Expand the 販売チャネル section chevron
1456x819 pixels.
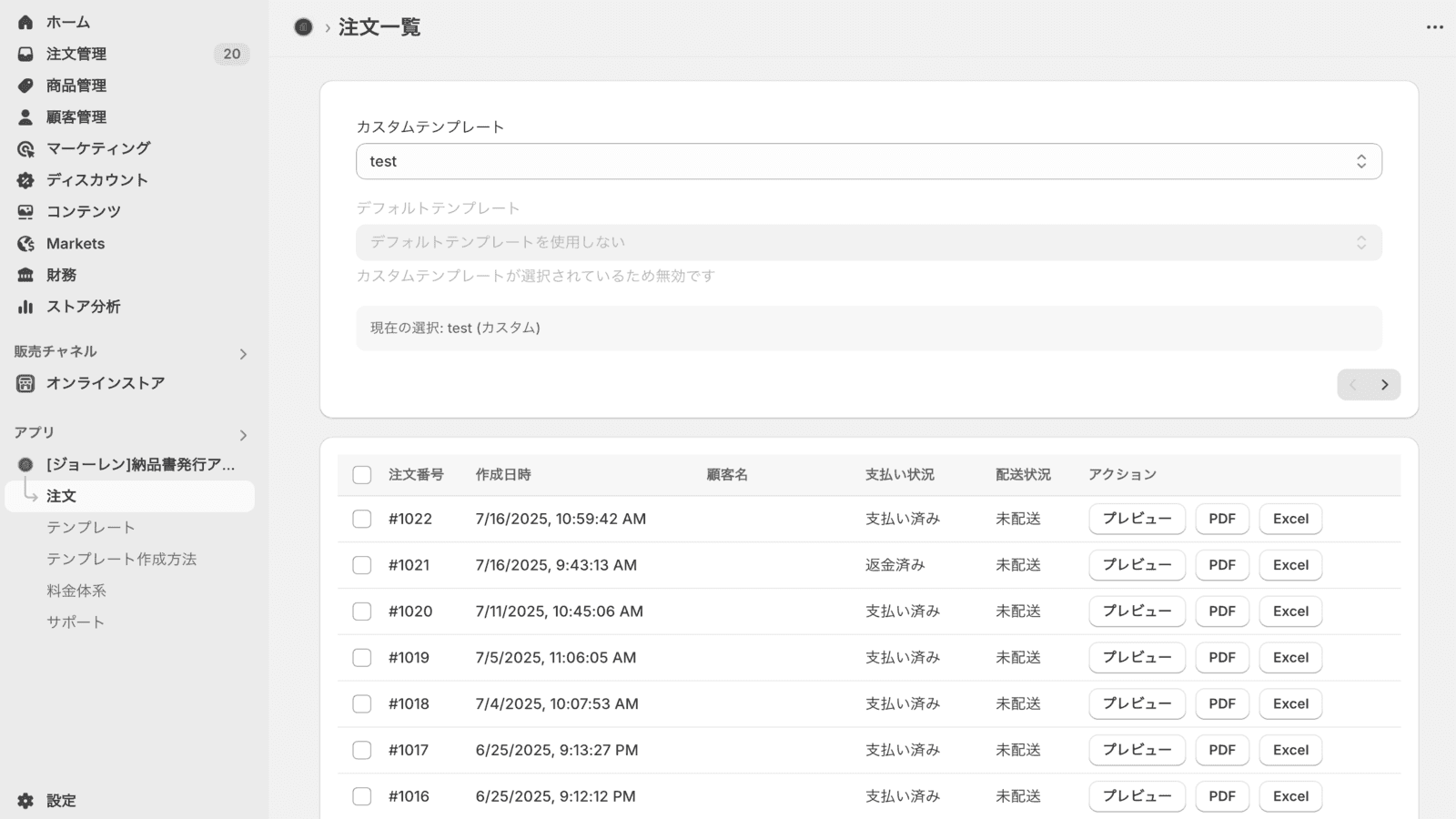click(243, 352)
